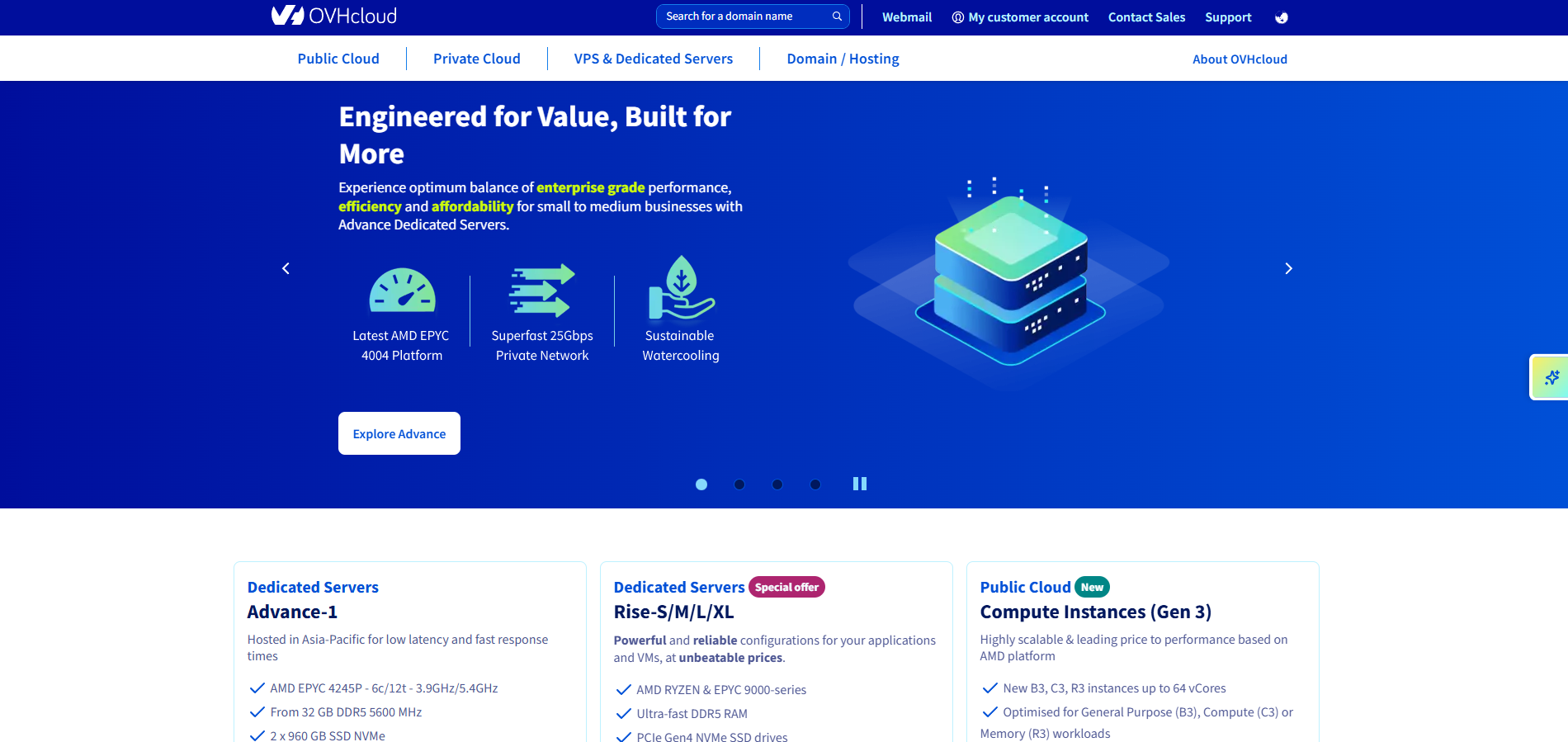1568x742 pixels.
Task: Click the Rise-S/M/L/XL card title
Action: tap(673, 612)
